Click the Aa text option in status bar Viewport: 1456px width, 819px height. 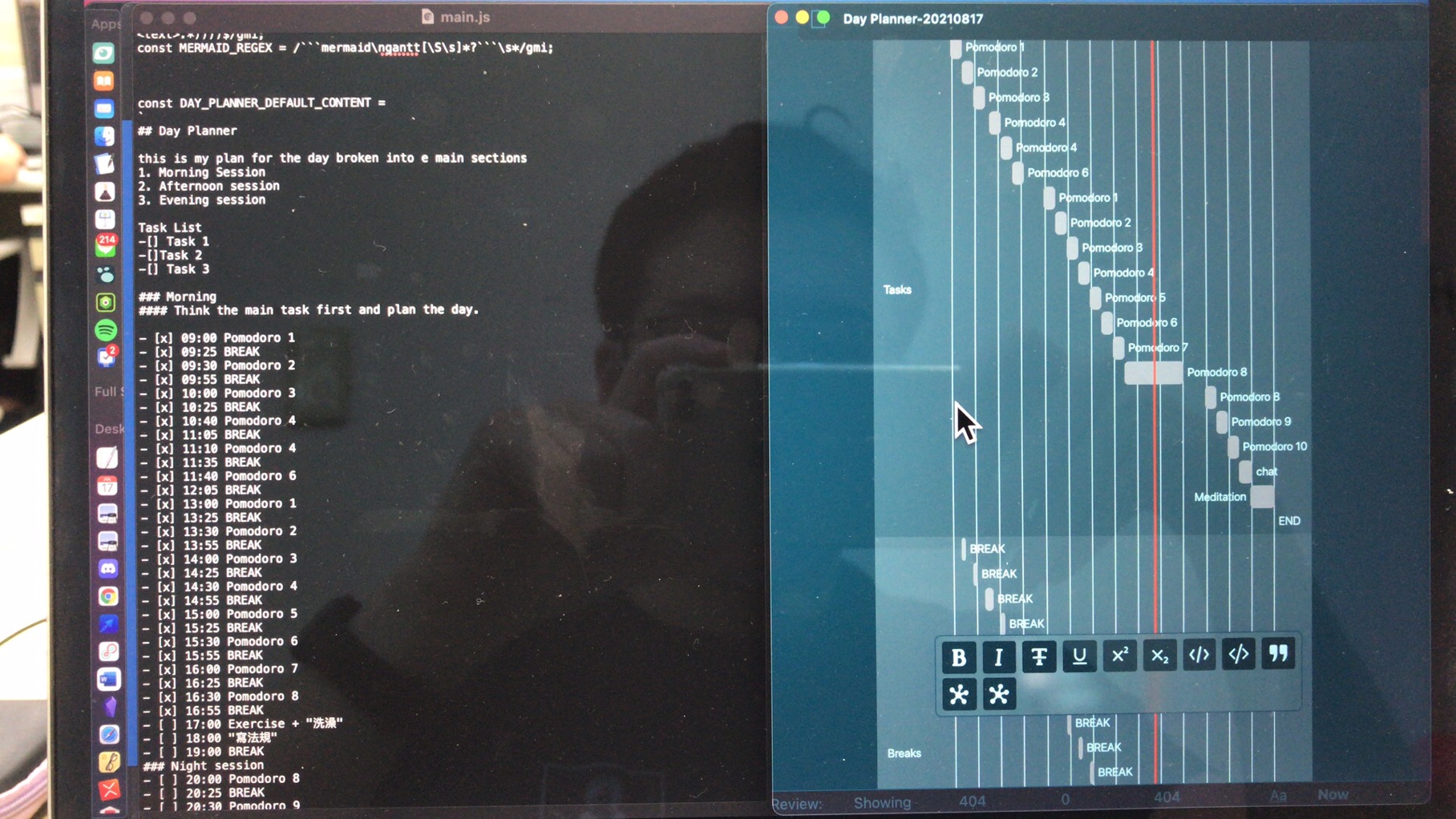click(1278, 796)
